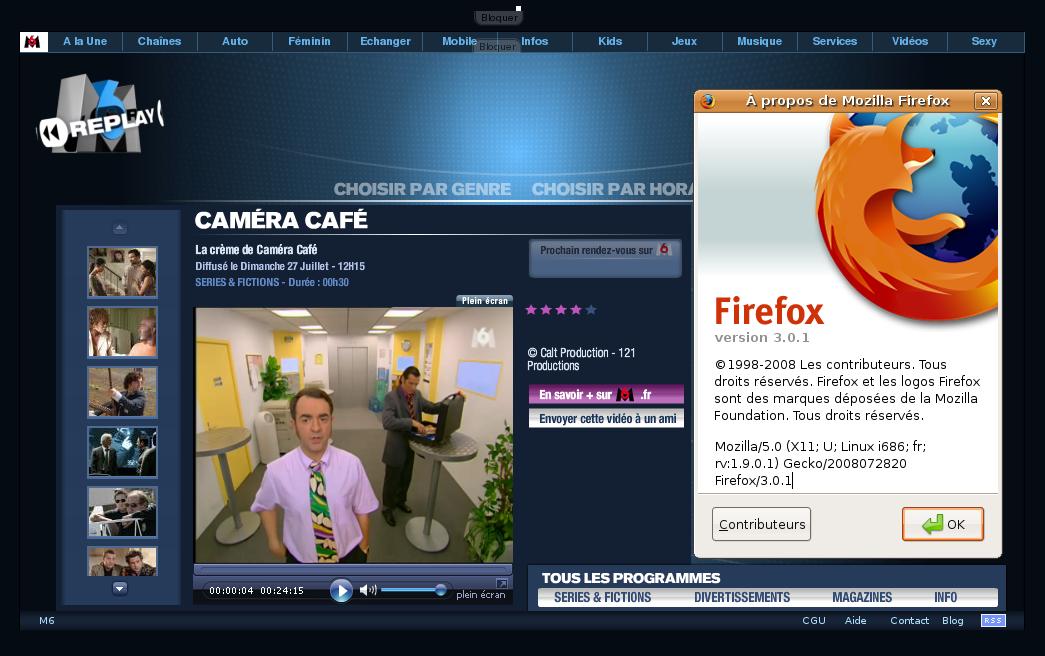This screenshot has width=1045, height=656.
Task: Click the fullscreen icon above 'plein écran'
Action: click(x=502, y=583)
